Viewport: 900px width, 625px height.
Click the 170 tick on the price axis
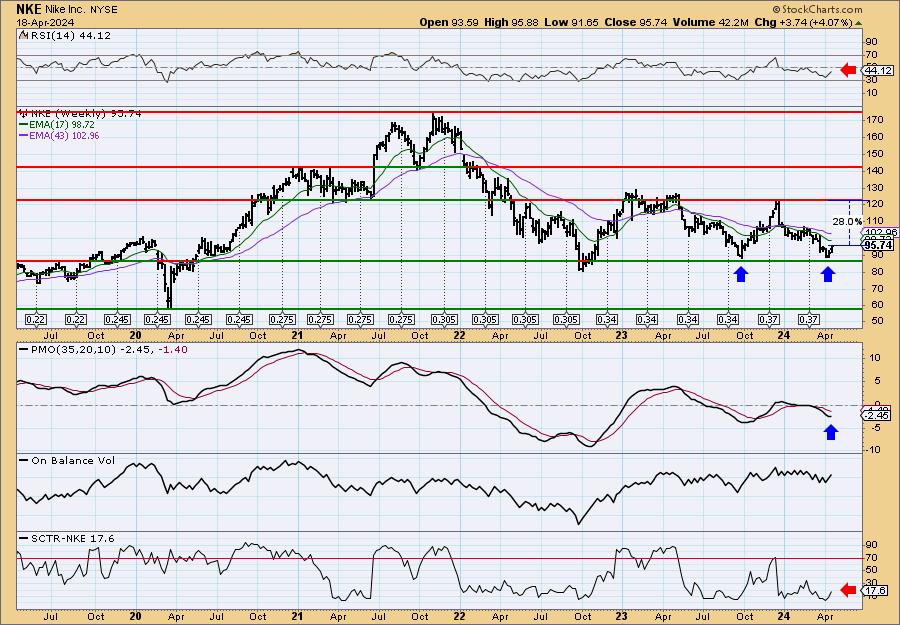tap(875, 120)
